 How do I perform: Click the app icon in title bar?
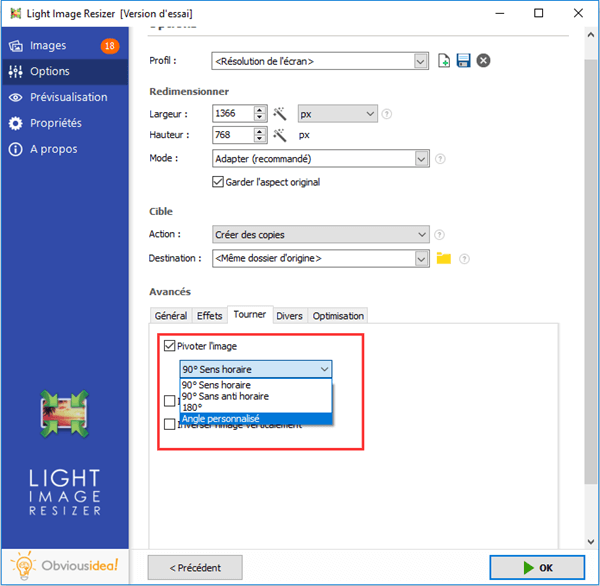click(x=15, y=13)
